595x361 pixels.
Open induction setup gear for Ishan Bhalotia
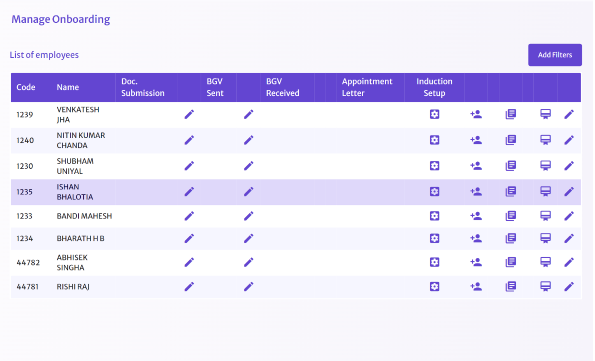tap(434, 192)
